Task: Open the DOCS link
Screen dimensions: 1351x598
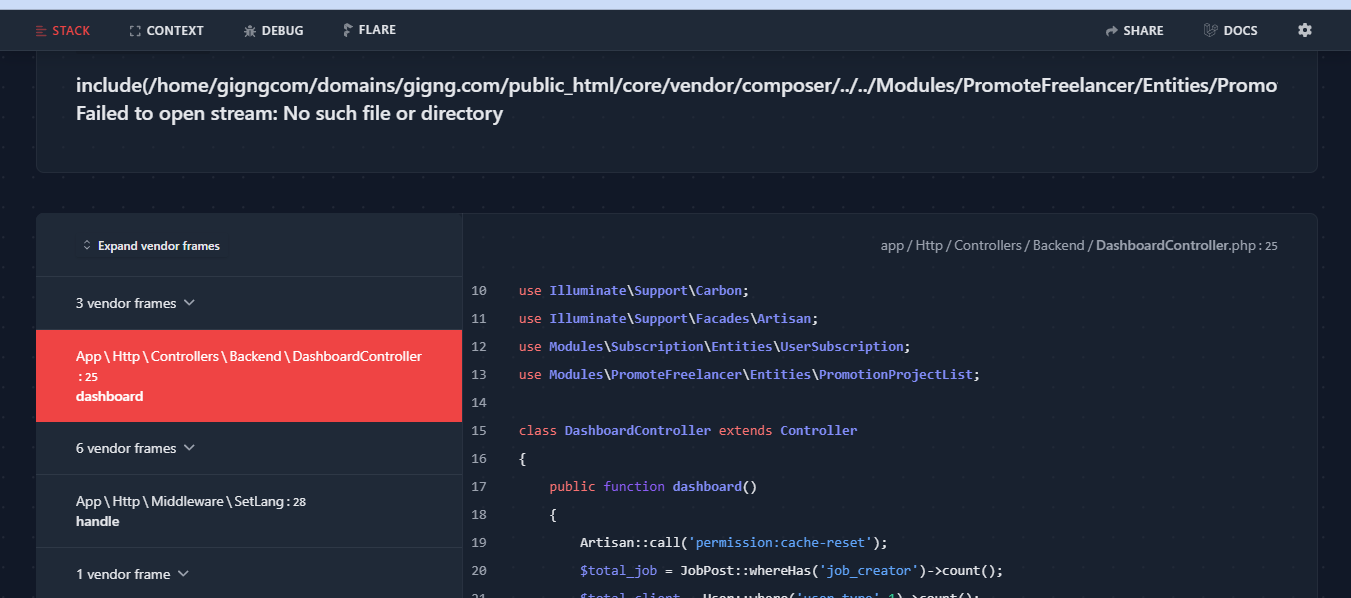Action: 1230,31
